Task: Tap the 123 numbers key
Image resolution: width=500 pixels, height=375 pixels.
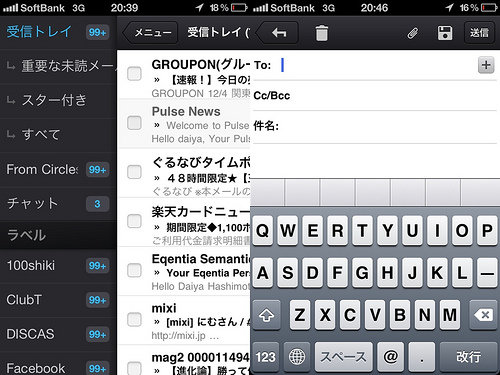Action: click(265, 357)
